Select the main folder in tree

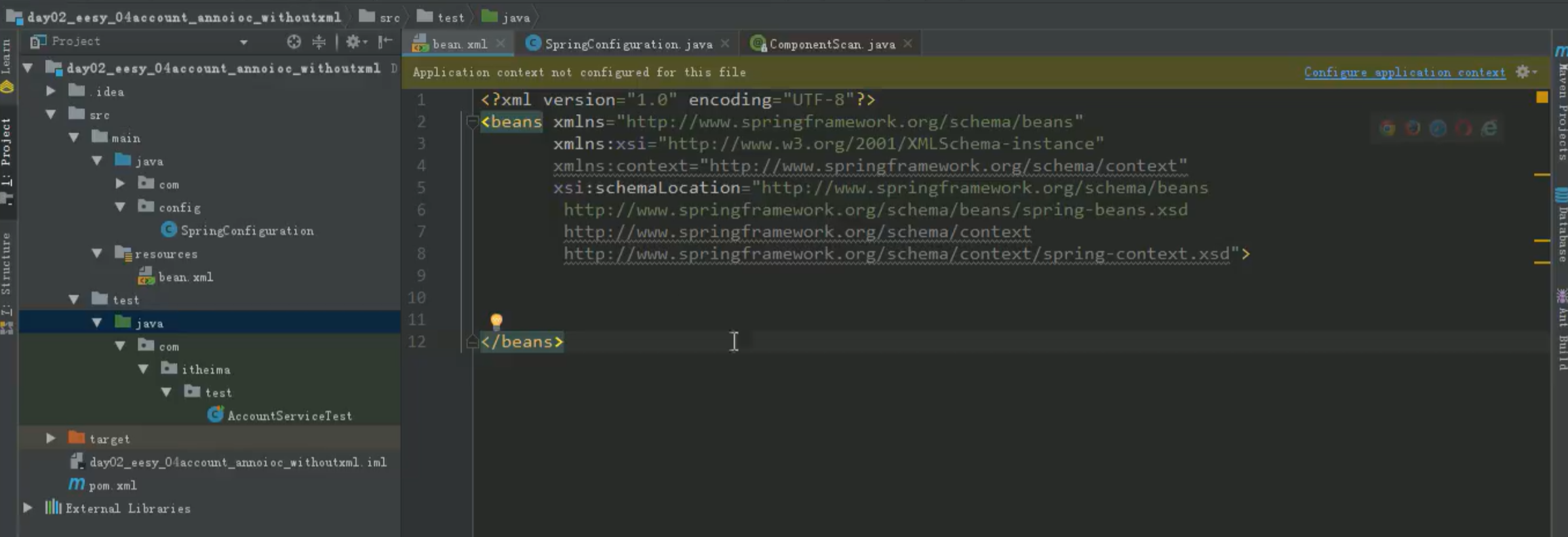[x=117, y=138]
